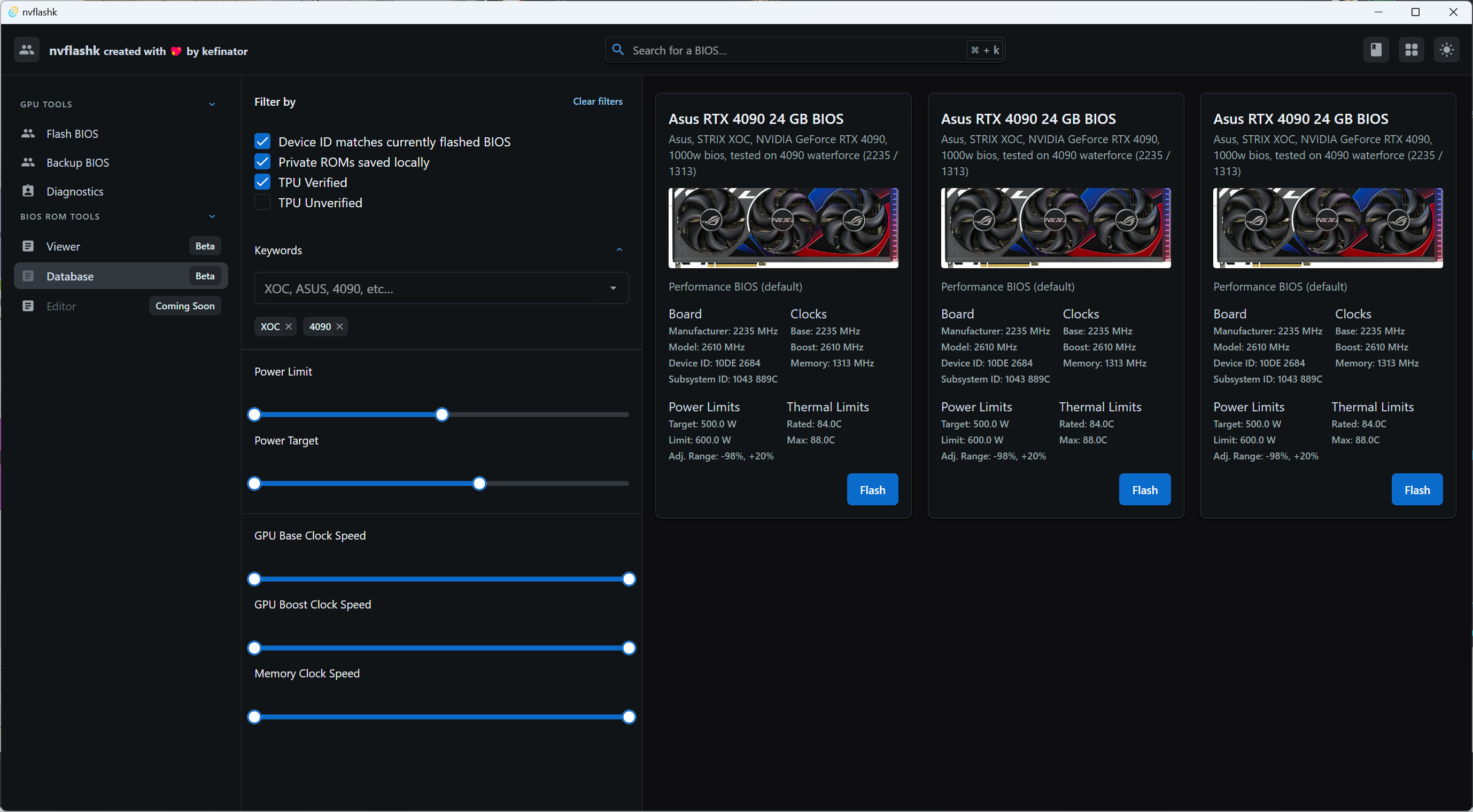This screenshot has width=1473, height=812.
Task: Click the Diagnostics sidebar icon
Action: pyautogui.click(x=28, y=191)
